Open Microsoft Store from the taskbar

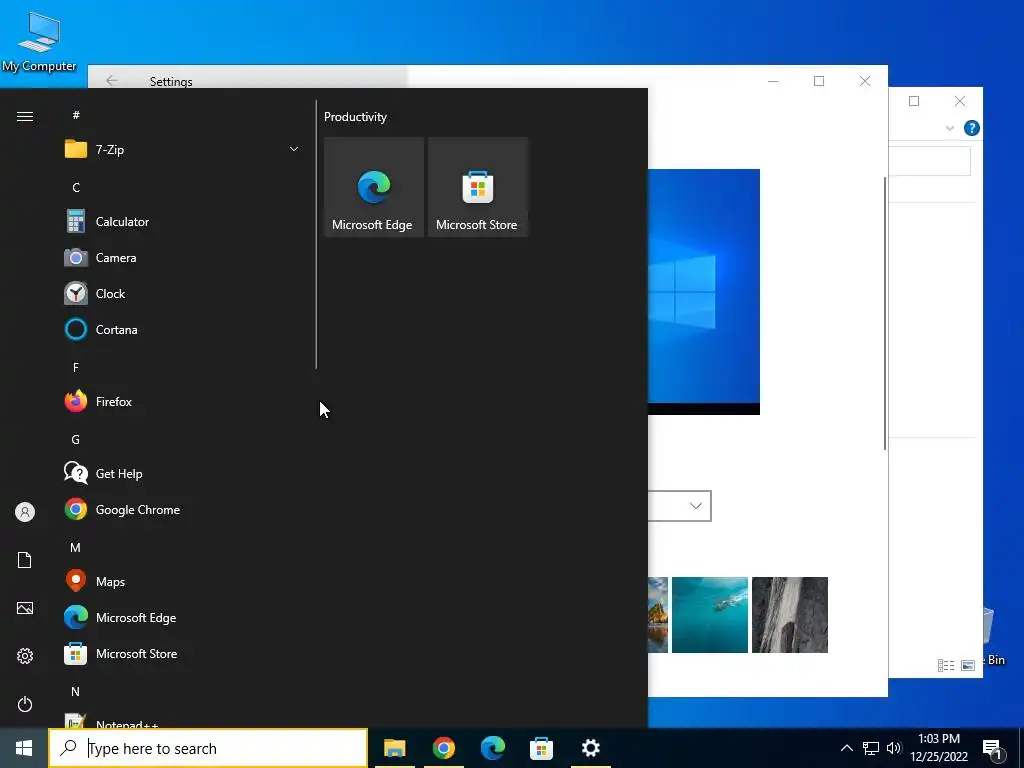[x=541, y=748]
